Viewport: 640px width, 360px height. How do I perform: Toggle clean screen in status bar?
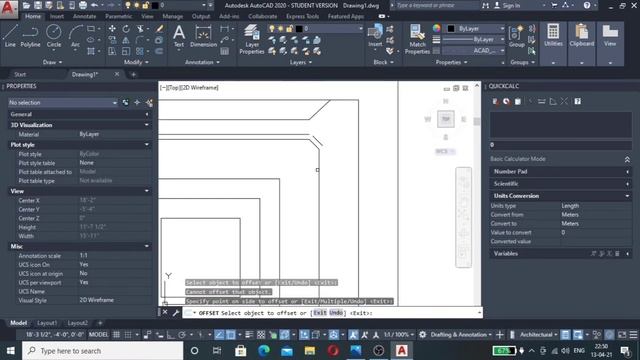click(622, 335)
